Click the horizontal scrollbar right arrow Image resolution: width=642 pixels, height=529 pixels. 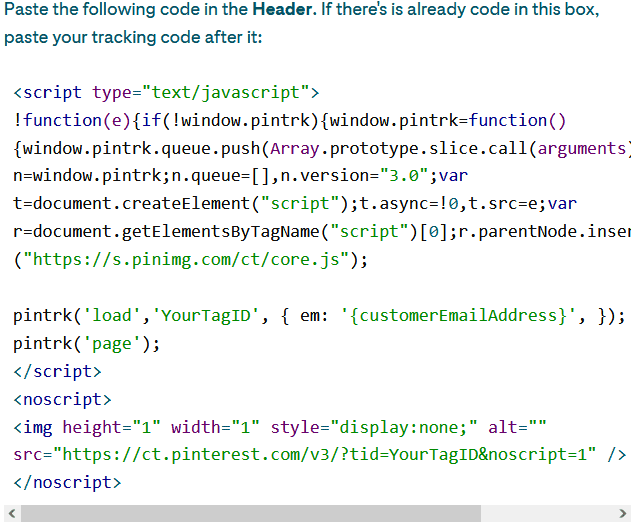click(623, 513)
